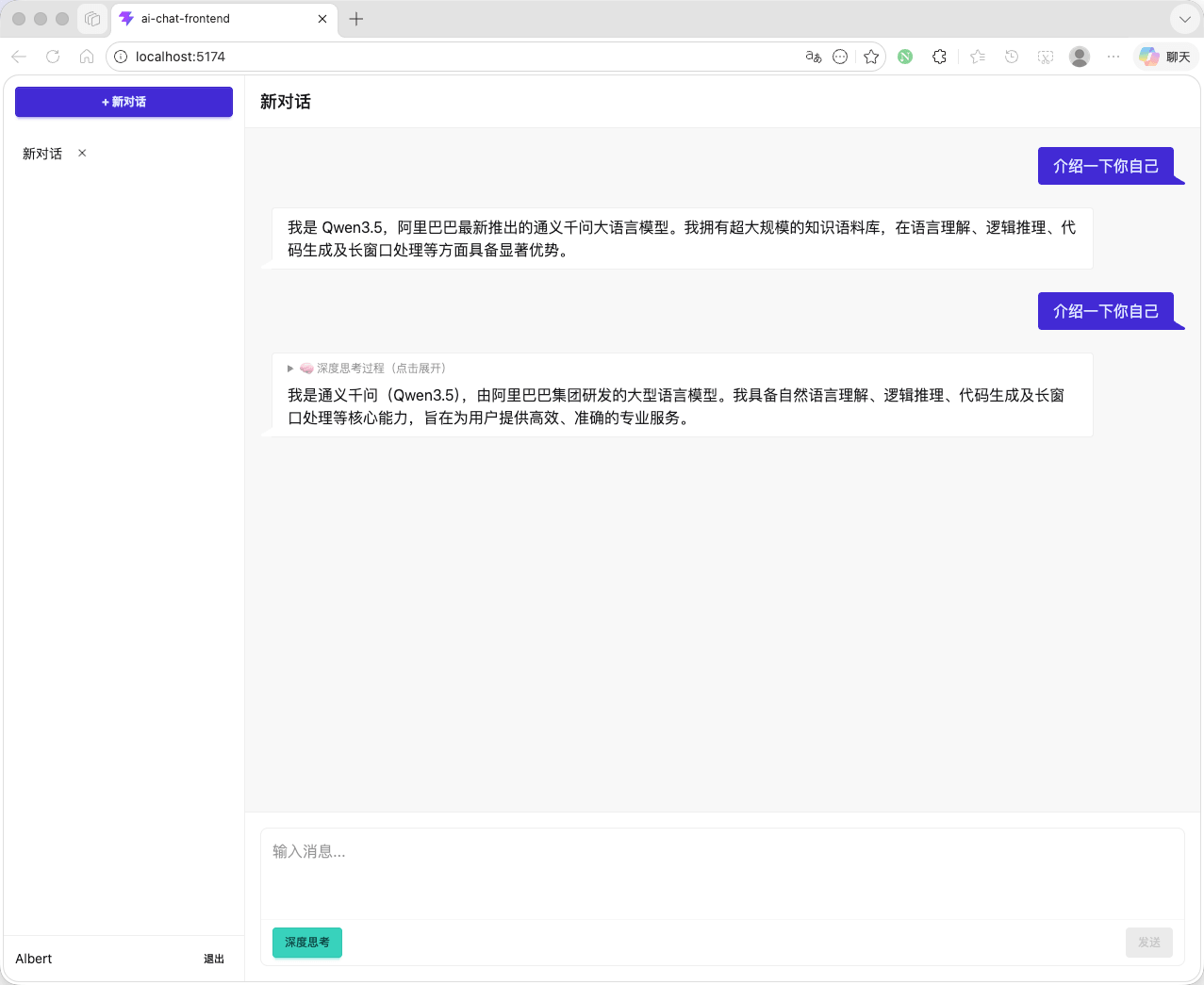Click the Albert username label
This screenshot has width=1204, height=985.
[34, 959]
